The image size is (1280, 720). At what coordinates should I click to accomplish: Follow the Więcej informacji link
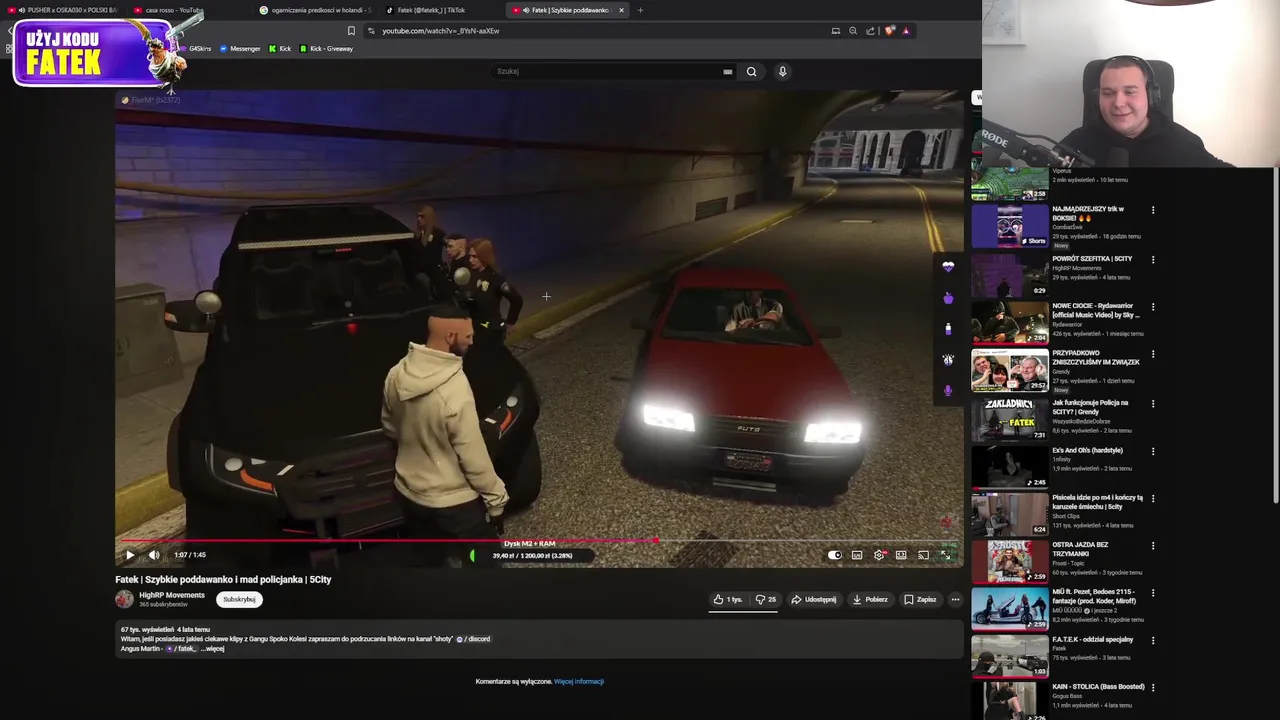point(579,682)
